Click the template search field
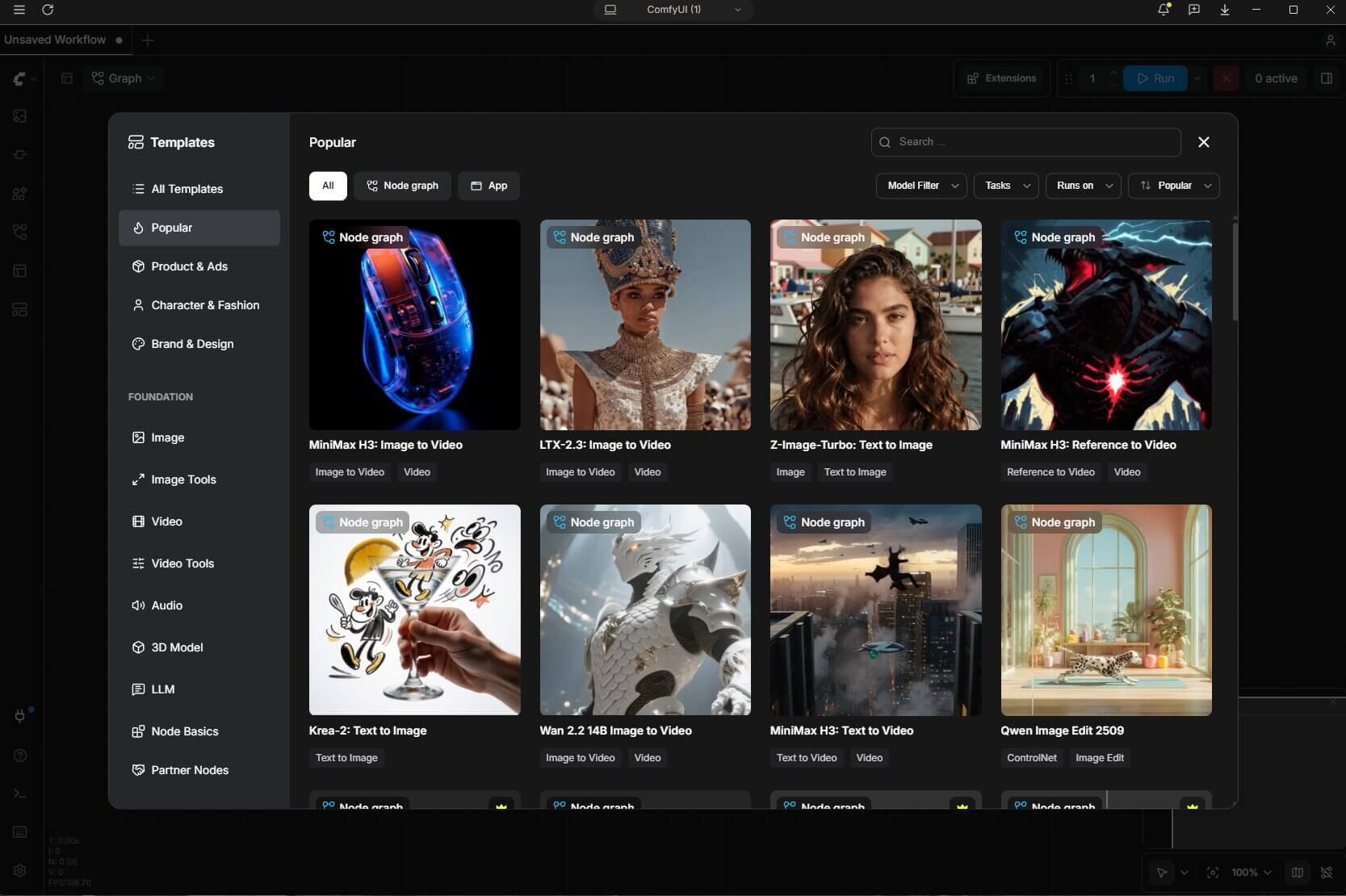This screenshot has height=896, width=1346. pyautogui.click(x=1025, y=142)
